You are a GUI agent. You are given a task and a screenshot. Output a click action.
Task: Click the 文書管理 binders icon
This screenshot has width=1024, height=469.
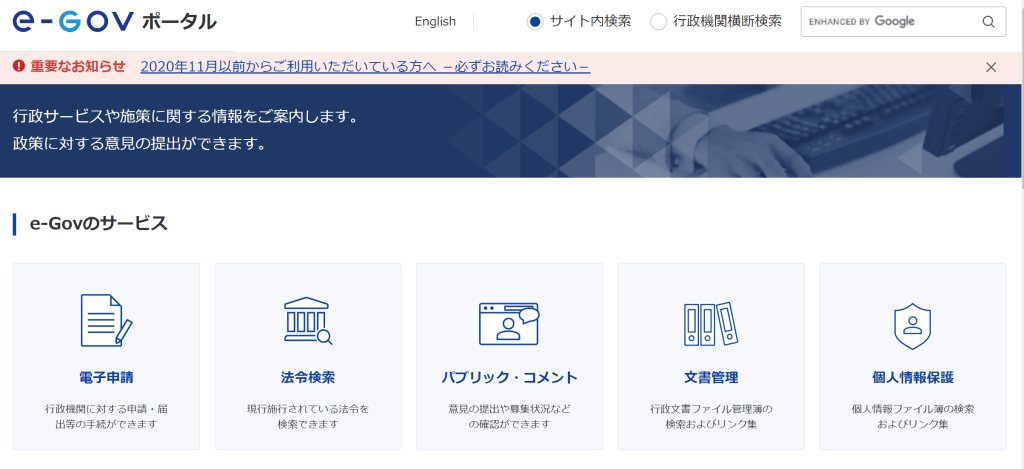[x=710, y=322]
